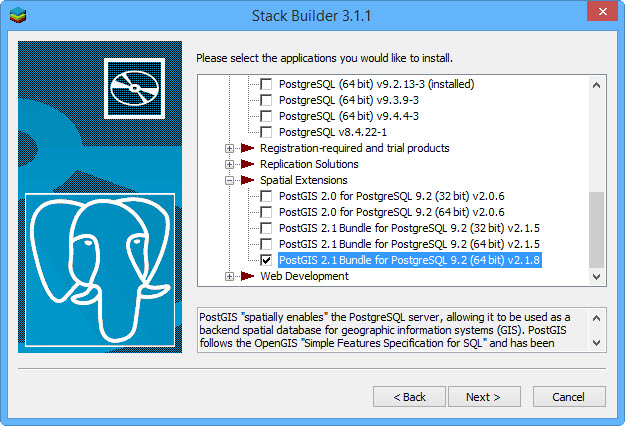Select PostGIS 2.0 (32 bit) v2.0.6 row text

coord(391,196)
